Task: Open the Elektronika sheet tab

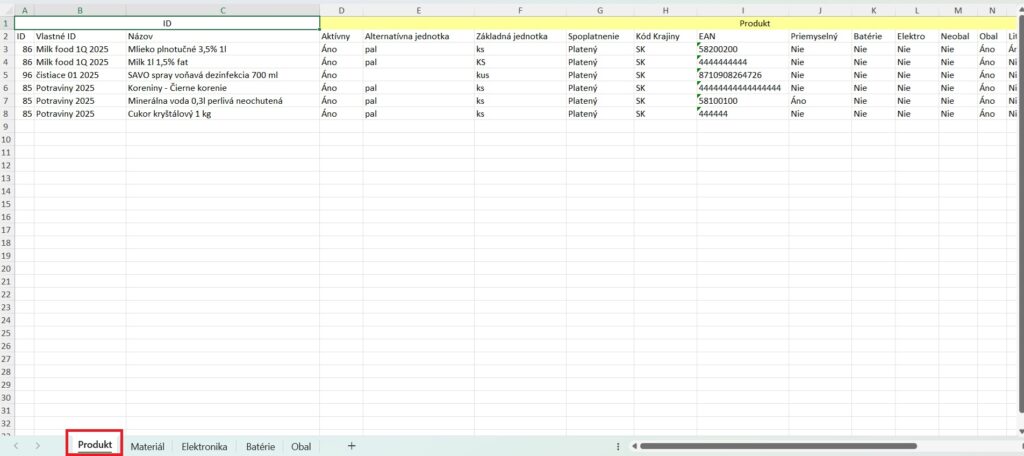Action: tap(204, 446)
